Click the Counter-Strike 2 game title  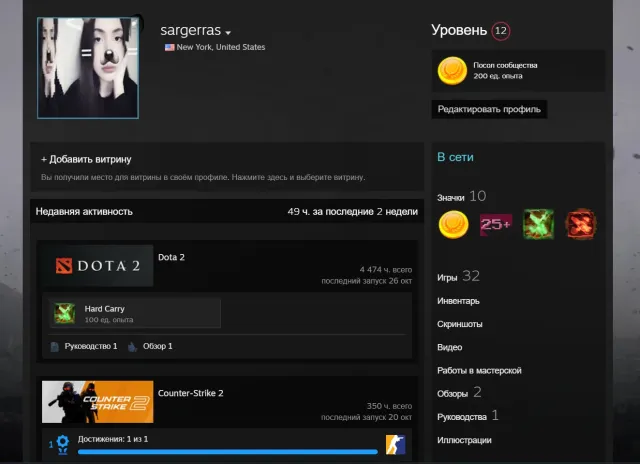191,393
